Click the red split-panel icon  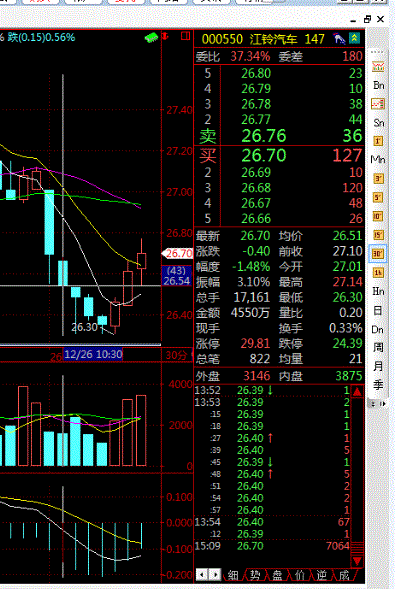click(x=185, y=36)
